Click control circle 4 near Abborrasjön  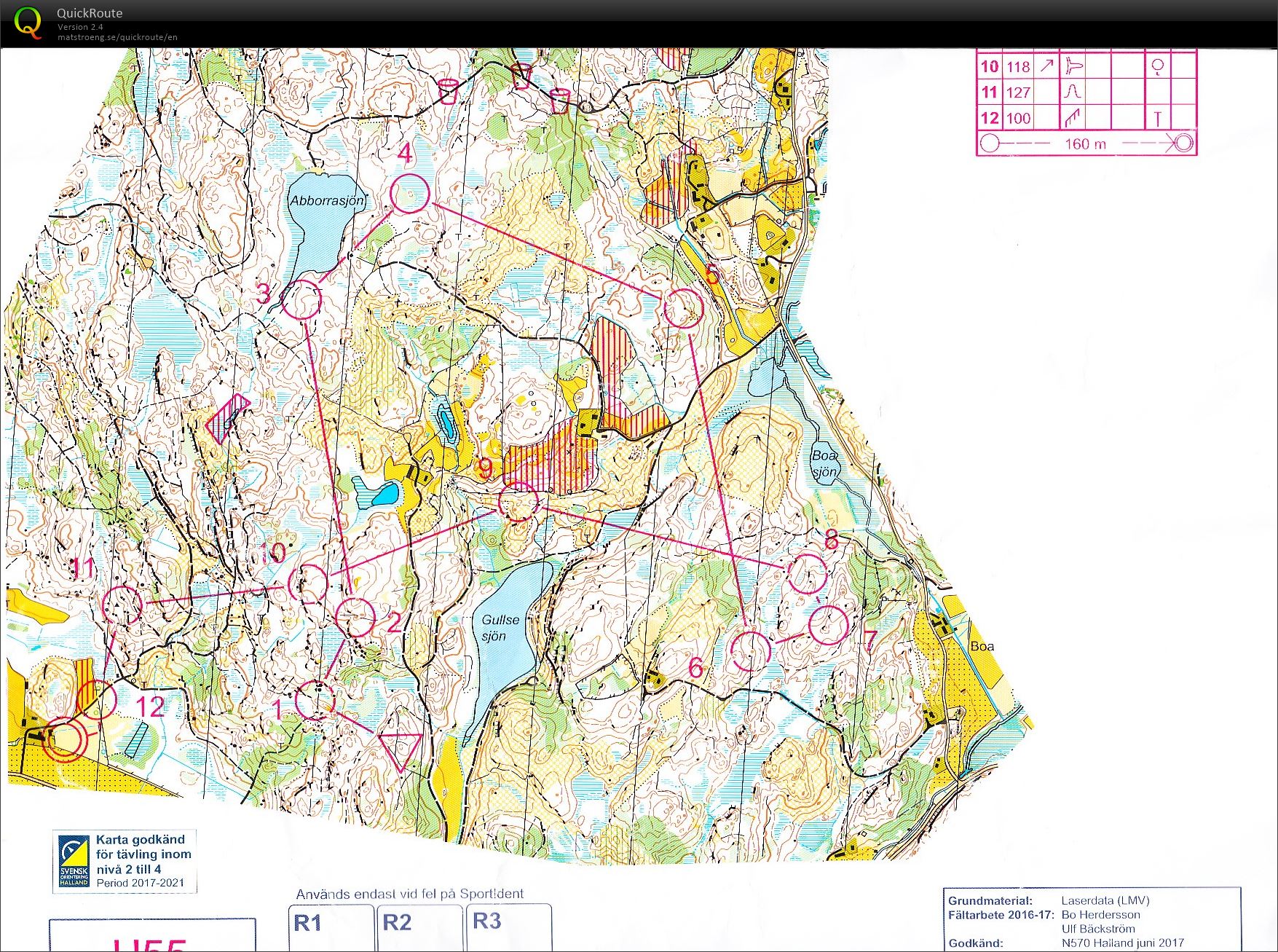coord(410,194)
